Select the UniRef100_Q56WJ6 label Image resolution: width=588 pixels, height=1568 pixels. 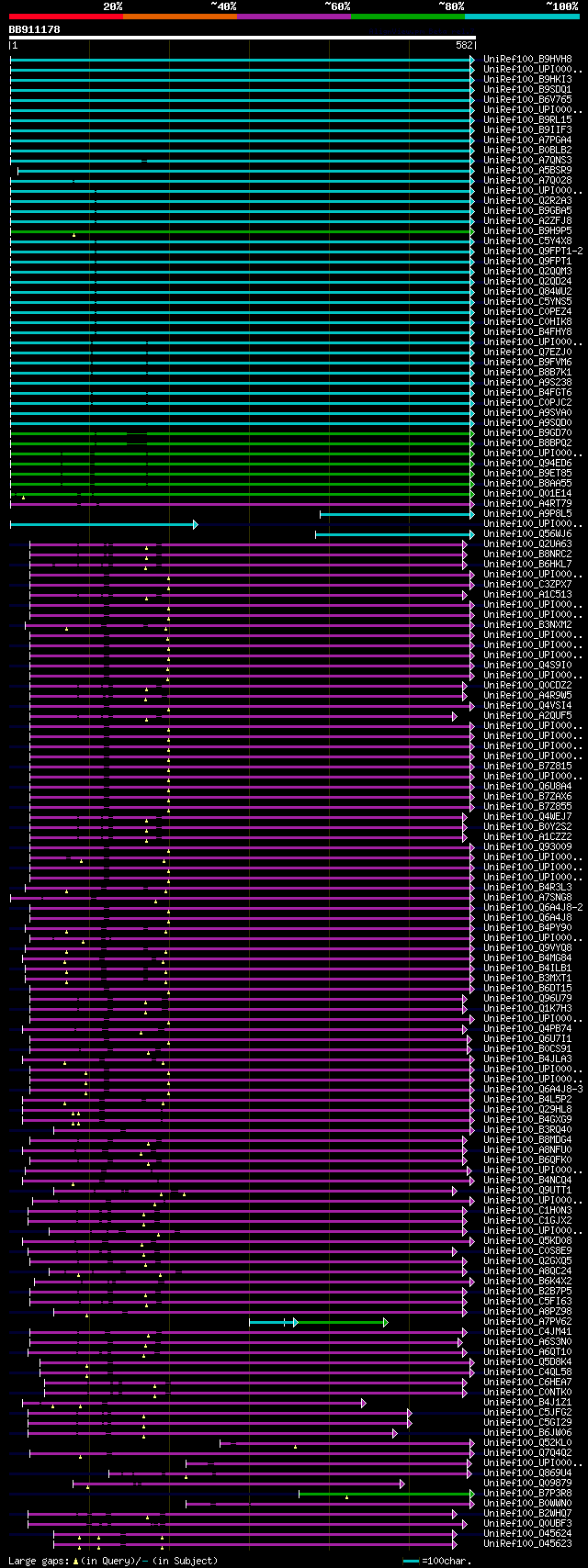tap(527, 533)
